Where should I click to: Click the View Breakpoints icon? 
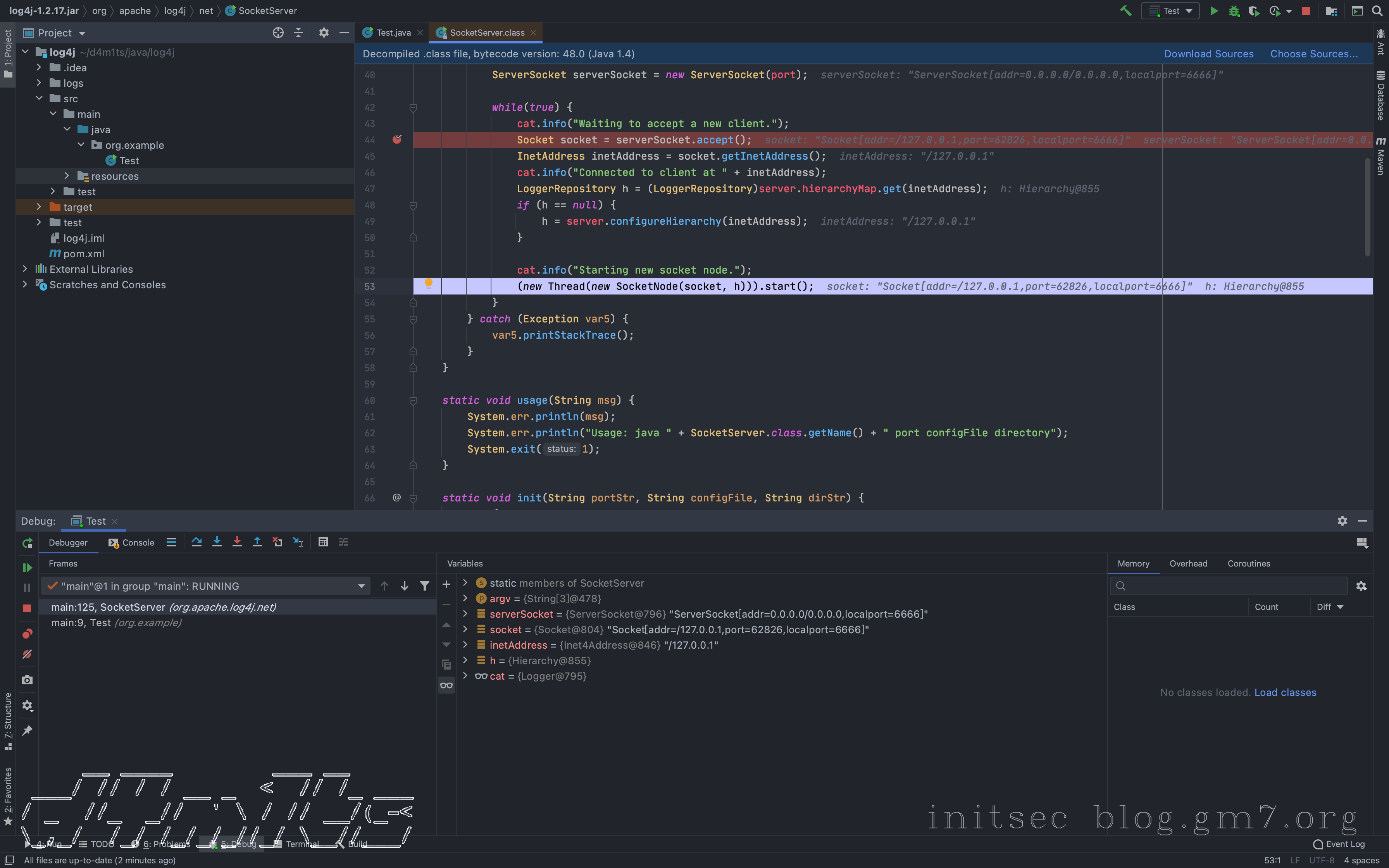click(27, 634)
